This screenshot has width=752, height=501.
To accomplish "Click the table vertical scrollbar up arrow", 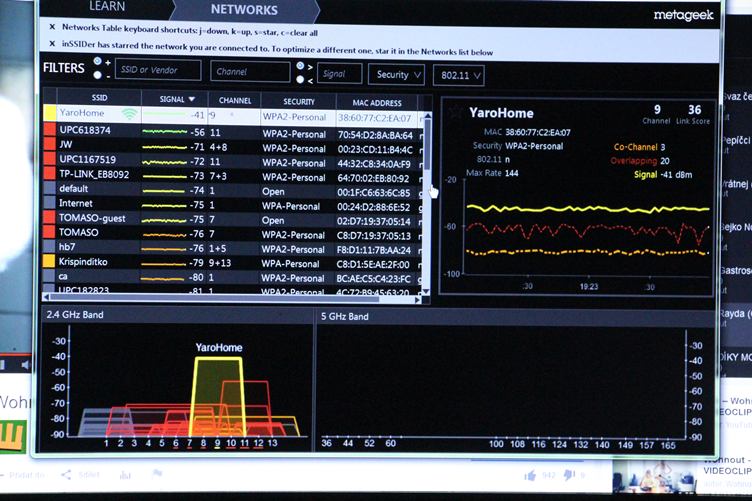I will (x=427, y=116).
